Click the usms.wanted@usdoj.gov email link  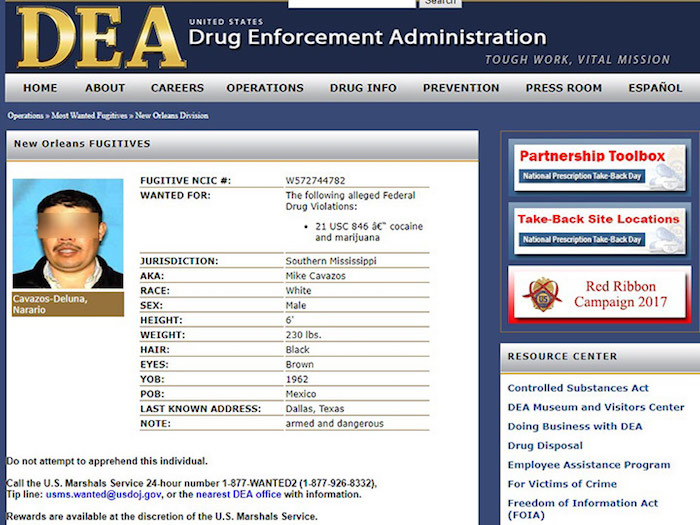click(103, 494)
